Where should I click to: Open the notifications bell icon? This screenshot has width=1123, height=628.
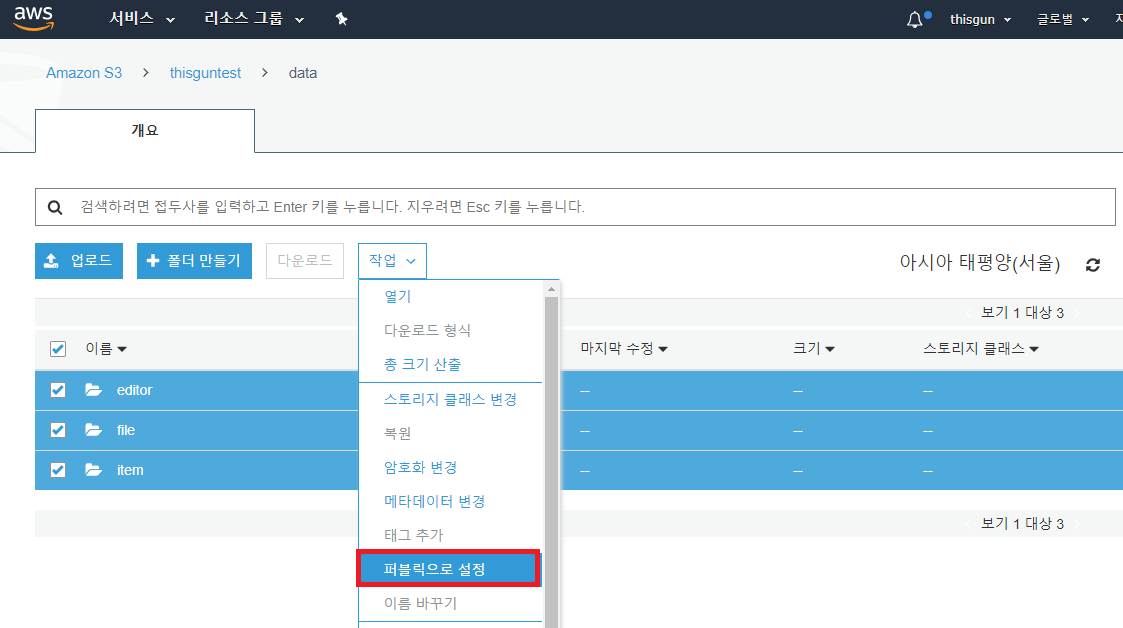[915, 20]
